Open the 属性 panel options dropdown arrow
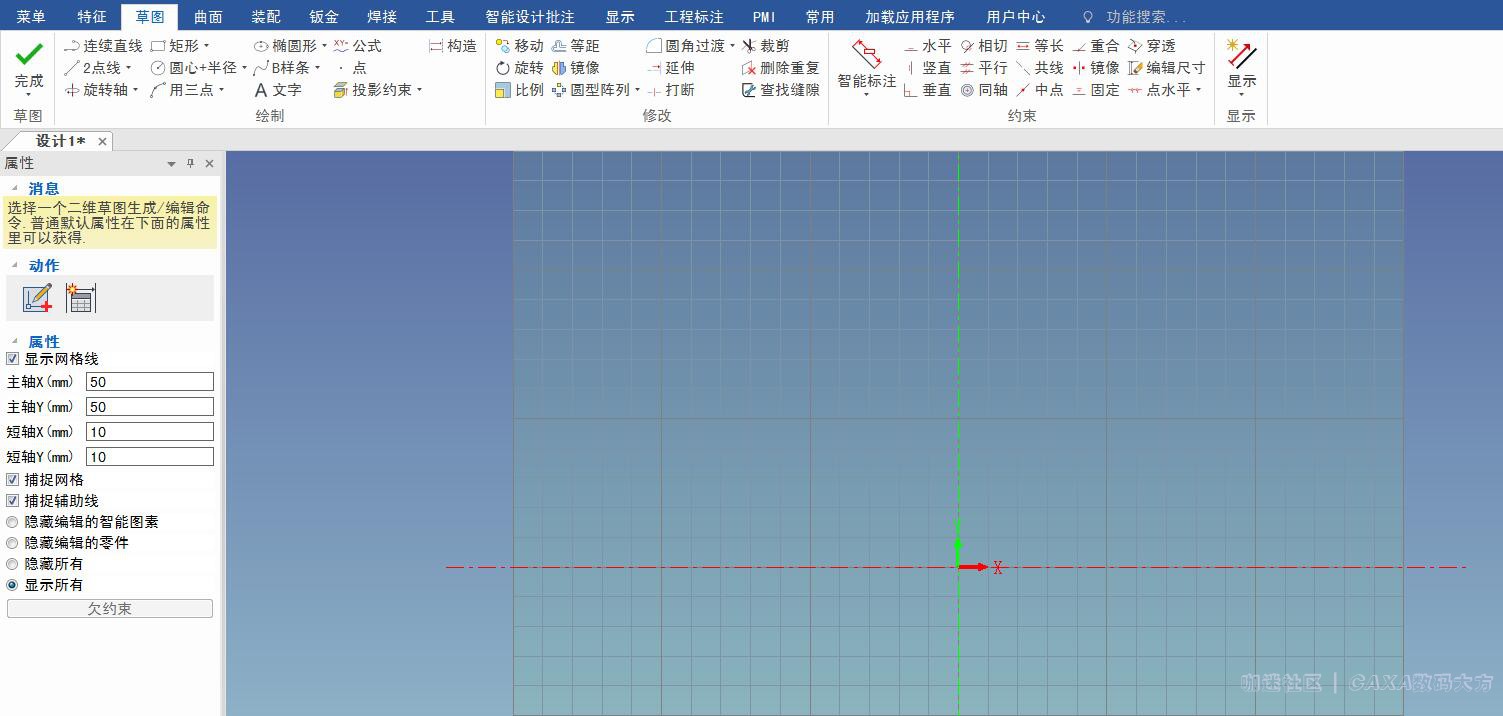 172,164
